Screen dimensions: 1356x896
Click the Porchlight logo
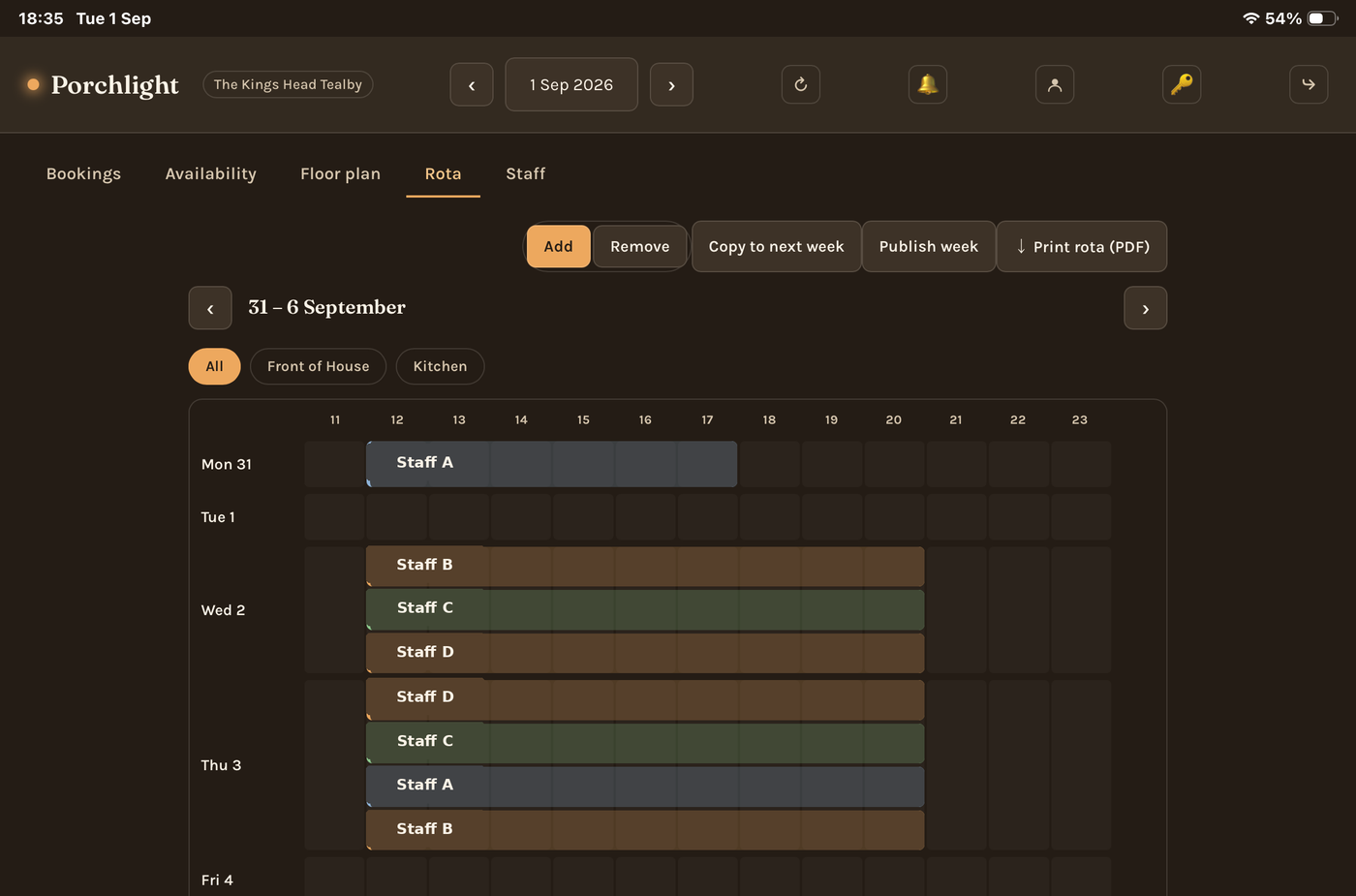[x=103, y=85]
